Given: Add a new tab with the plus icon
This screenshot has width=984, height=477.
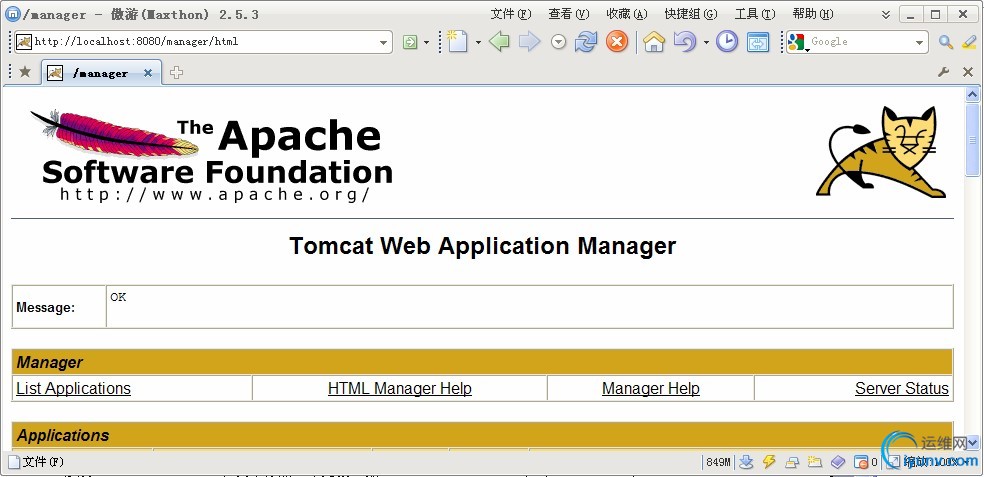Looking at the screenshot, I should [176, 73].
